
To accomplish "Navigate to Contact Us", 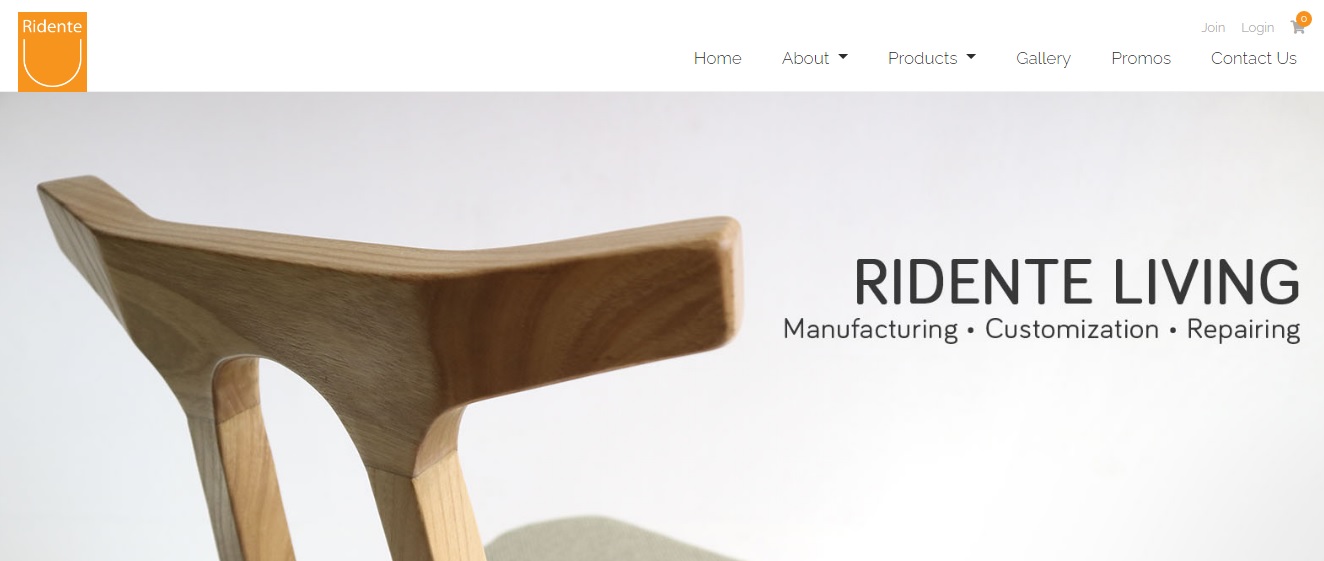I will click(x=1254, y=58).
